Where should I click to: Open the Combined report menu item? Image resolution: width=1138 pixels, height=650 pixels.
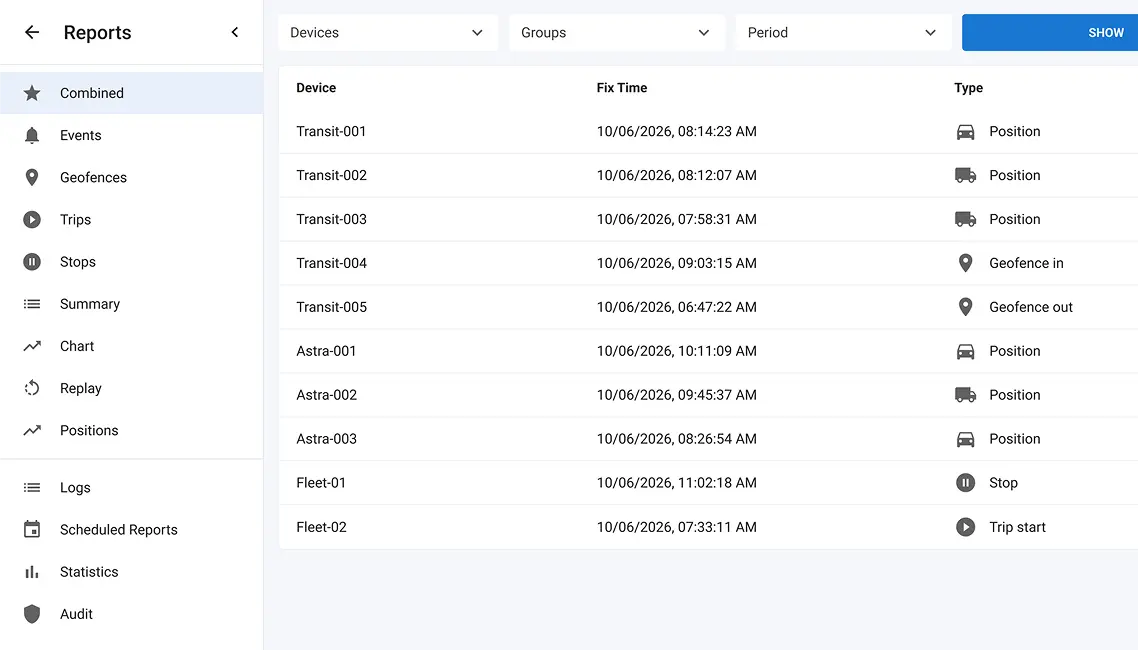pos(131,93)
